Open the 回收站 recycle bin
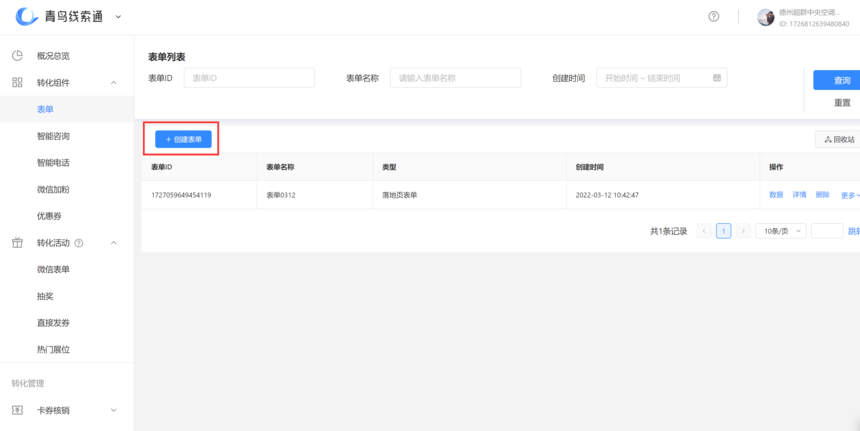Screen dimensions: 860x431 point(839,139)
